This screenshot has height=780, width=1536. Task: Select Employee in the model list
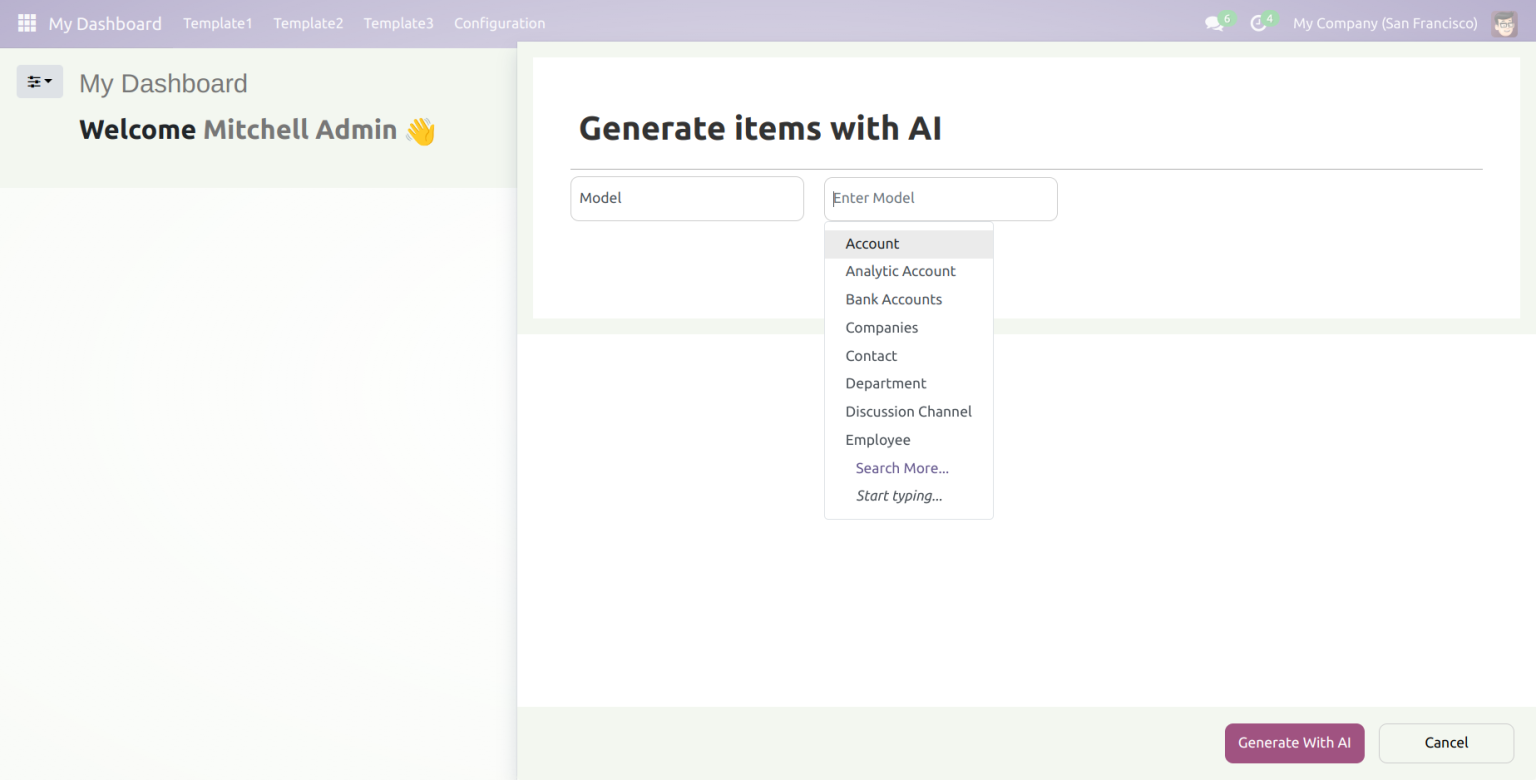click(x=877, y=440)
